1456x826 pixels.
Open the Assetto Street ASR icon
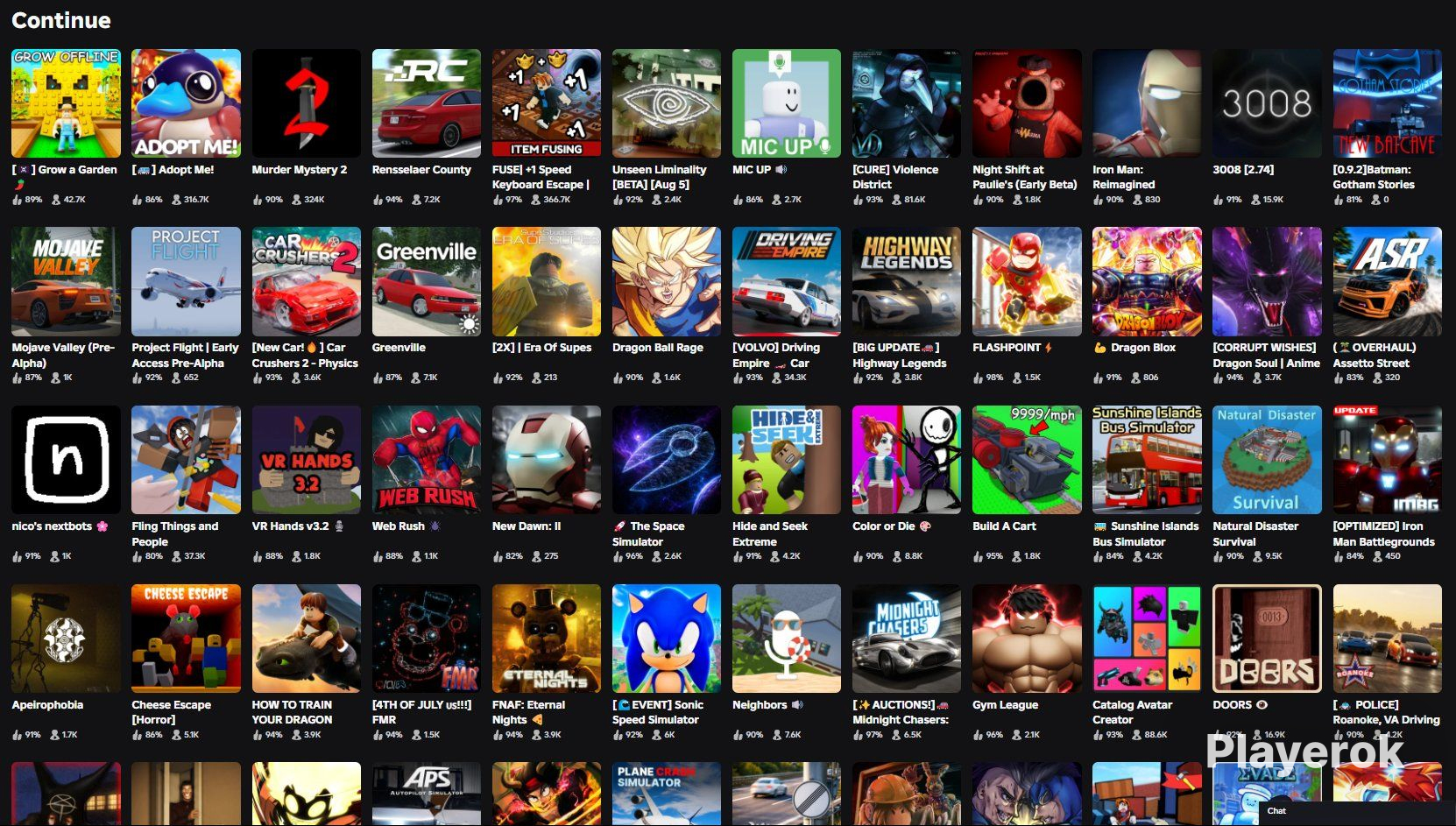(x=1387, y=281)
